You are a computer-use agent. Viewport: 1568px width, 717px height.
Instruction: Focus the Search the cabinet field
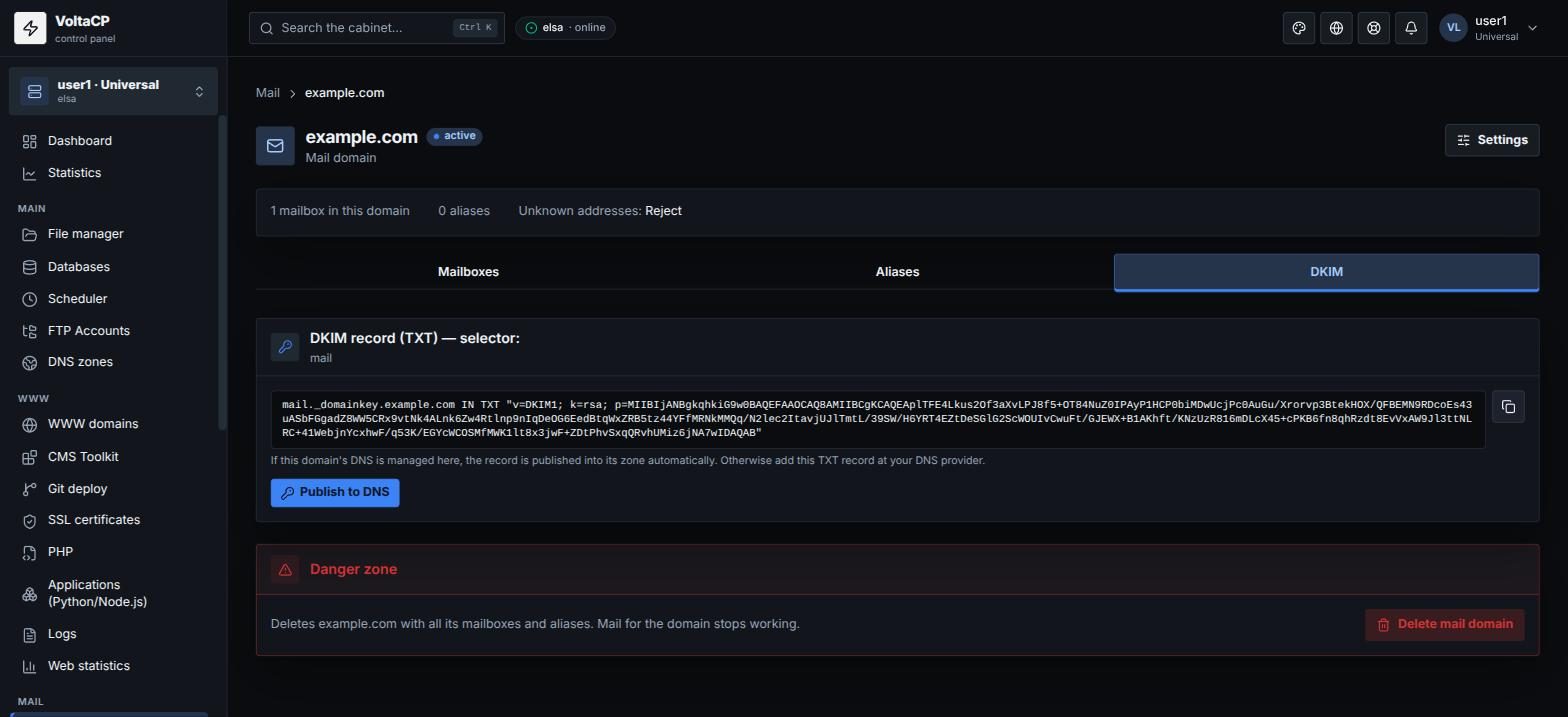coord(377,28)
